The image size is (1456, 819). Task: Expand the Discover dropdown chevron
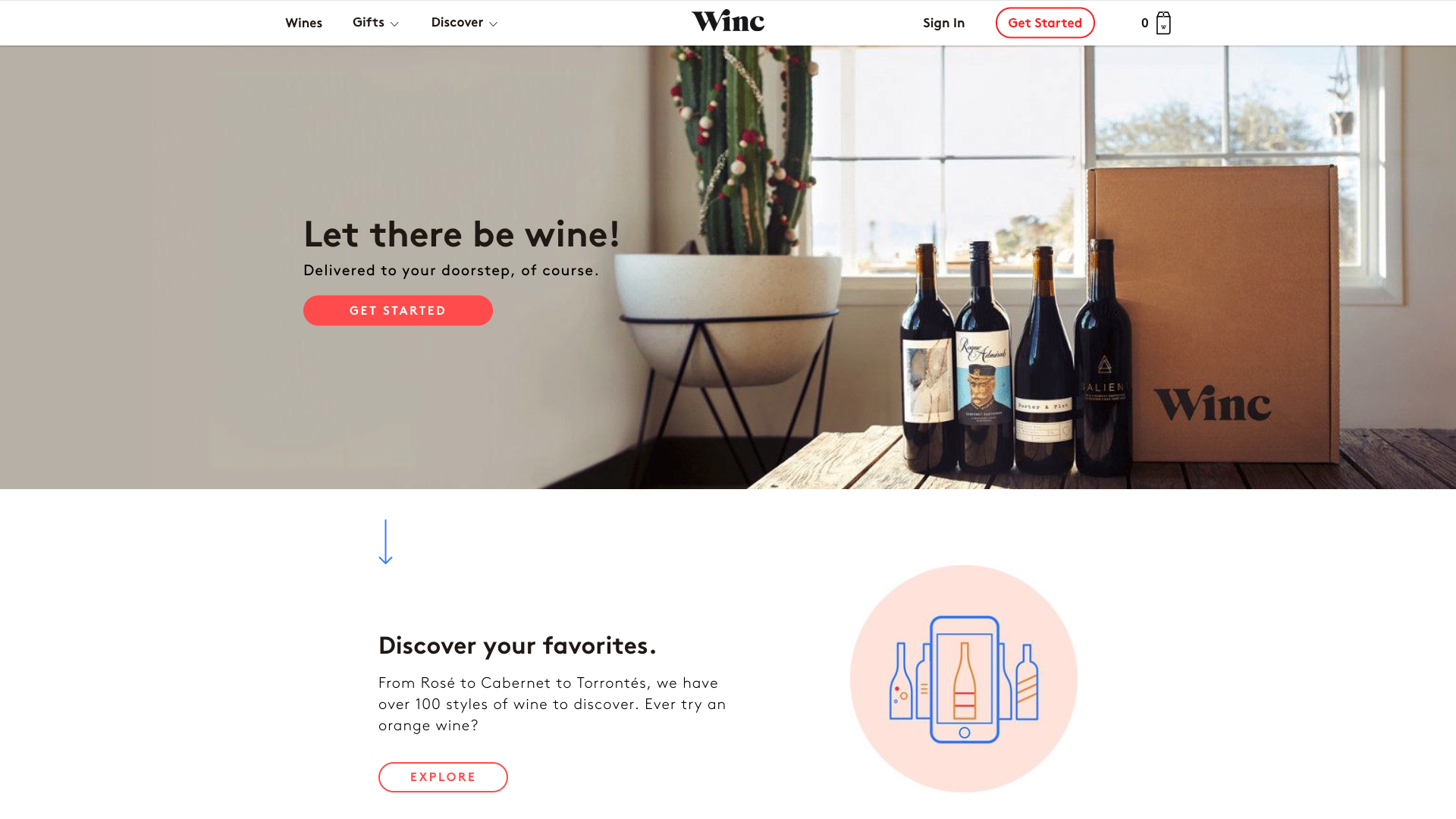pyautogui.click(x=493, y=24)
